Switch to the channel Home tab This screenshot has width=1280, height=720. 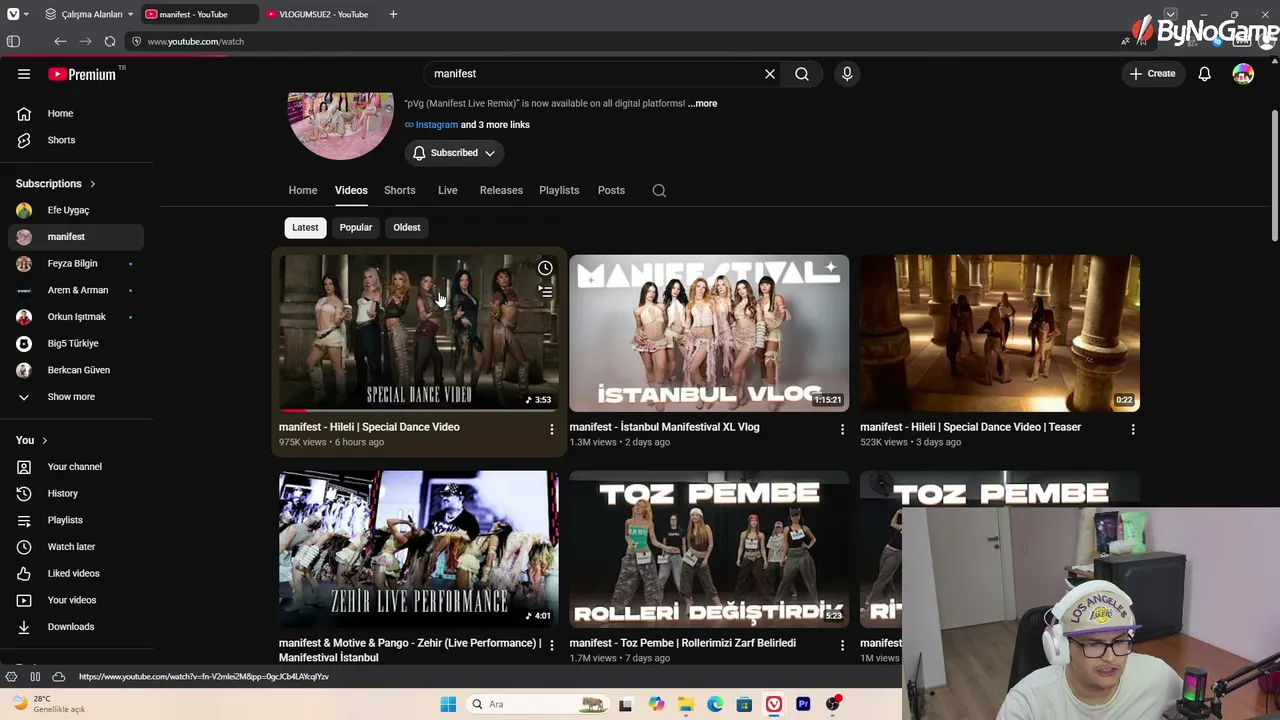[x=303, y=190]
